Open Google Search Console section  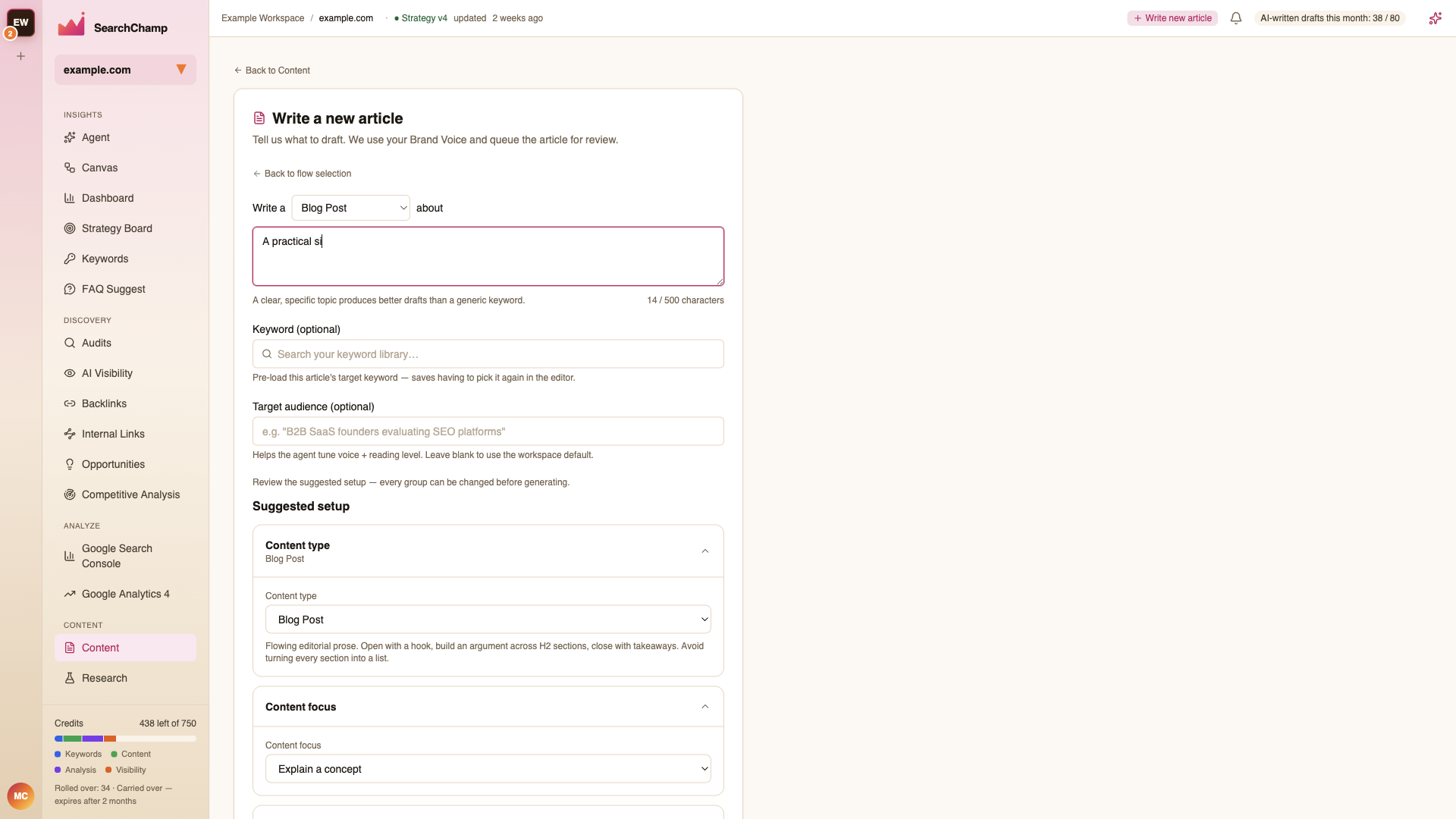click(125, 556)
